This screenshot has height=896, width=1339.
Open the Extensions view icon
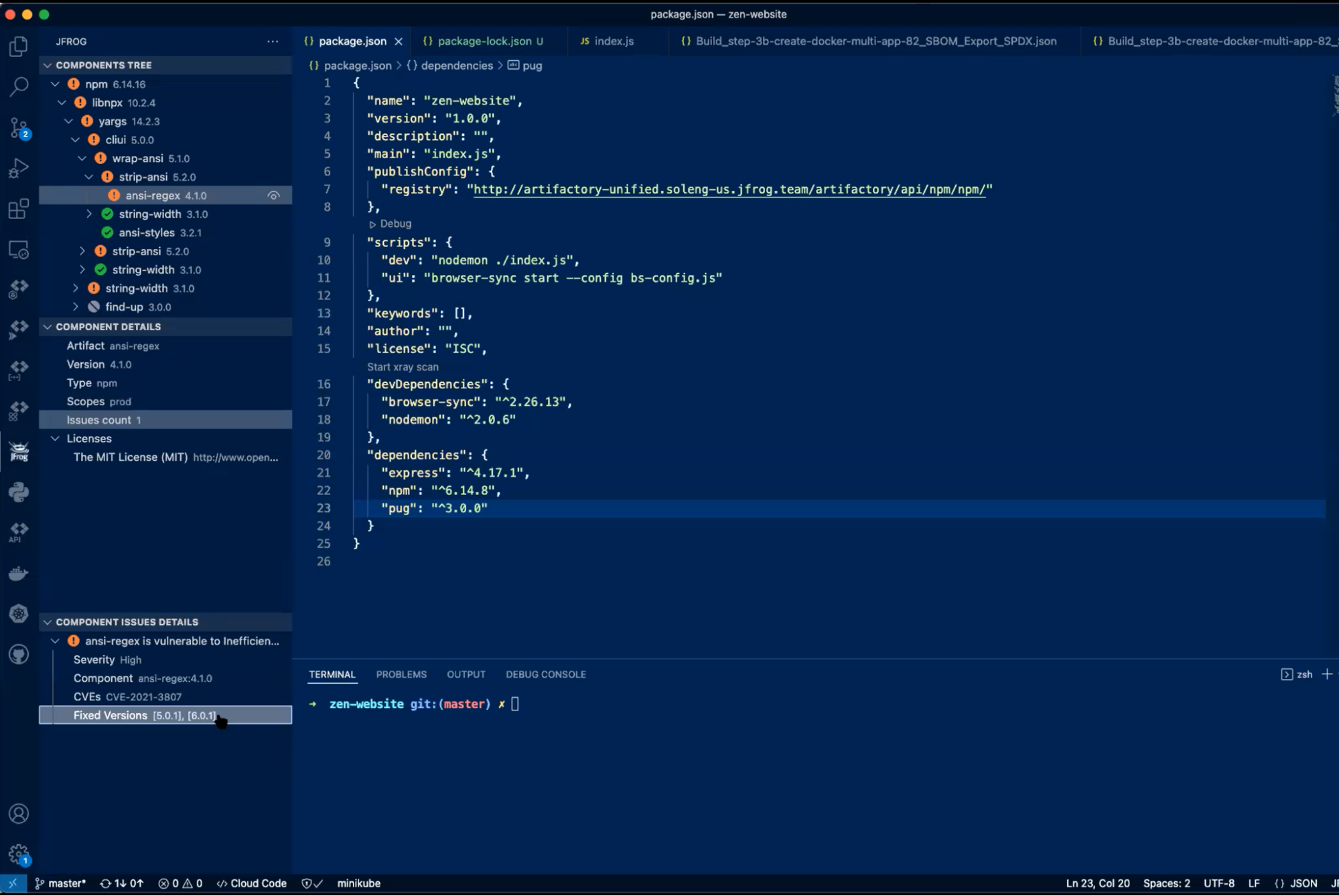pyautogui.click(x=18, y=209)
